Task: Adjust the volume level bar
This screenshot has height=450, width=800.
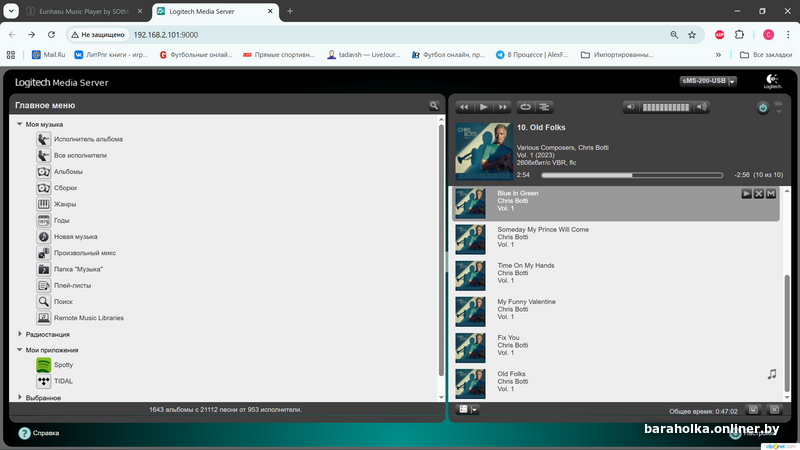Action: coord(666,107)
